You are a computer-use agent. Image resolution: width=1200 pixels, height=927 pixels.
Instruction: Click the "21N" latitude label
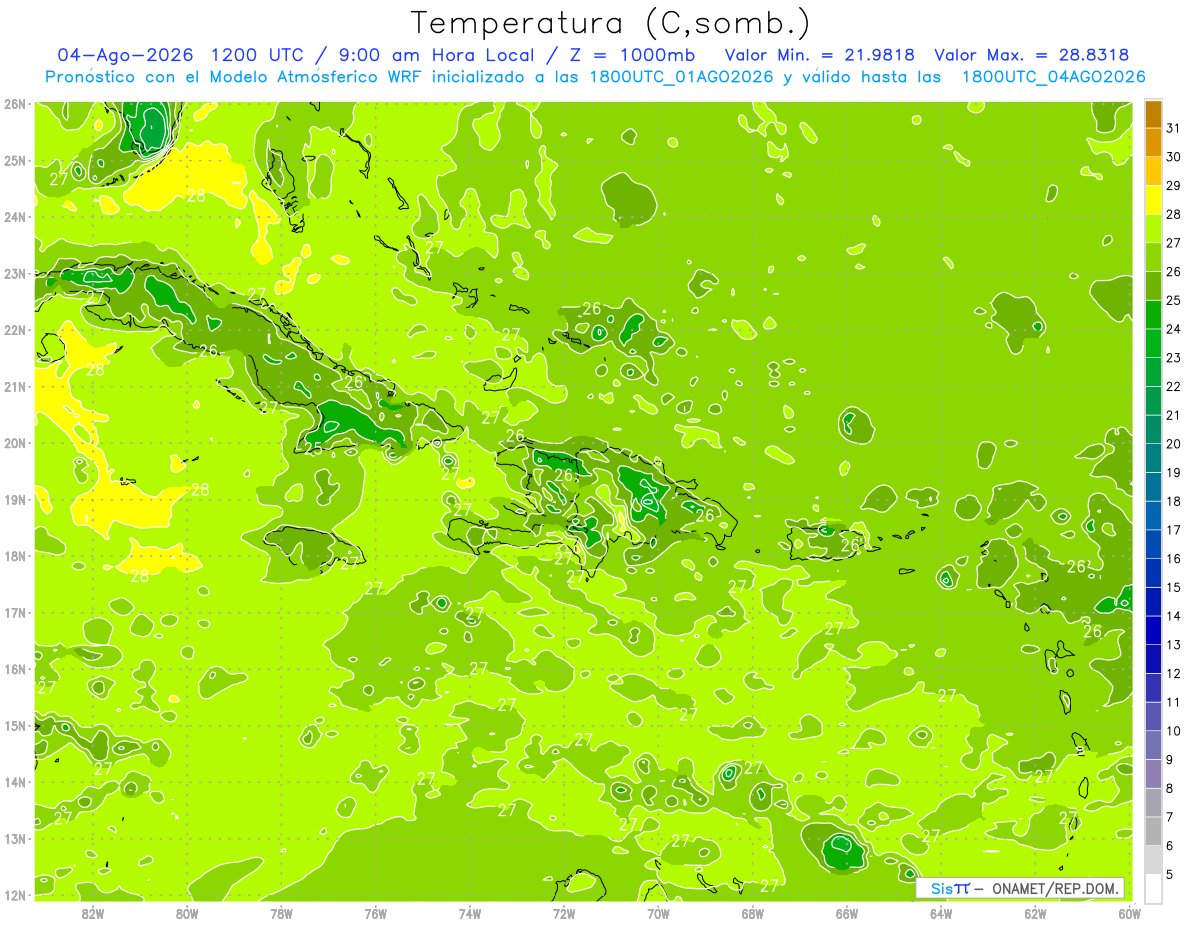point(15,387)
